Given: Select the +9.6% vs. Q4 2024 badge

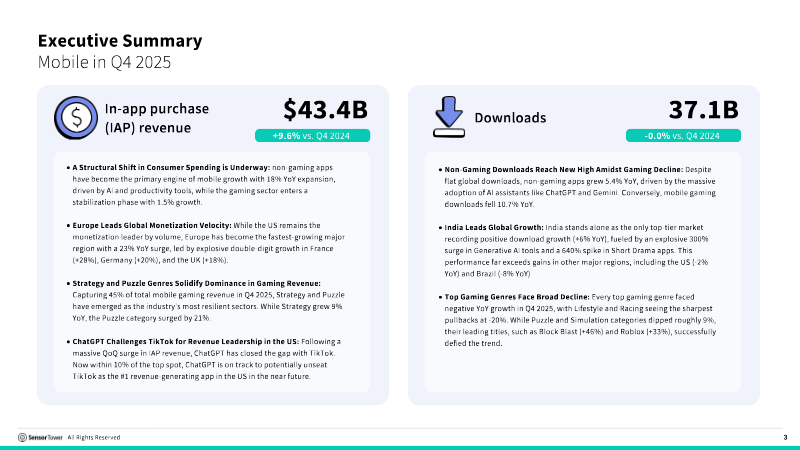Looking at the screenshot, I should [313, 136].
